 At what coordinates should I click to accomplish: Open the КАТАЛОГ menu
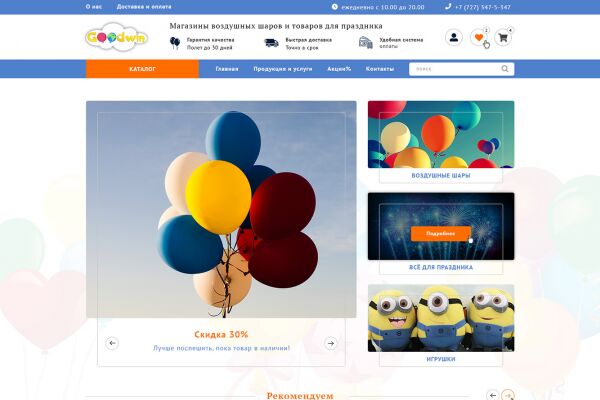pyautogui.click(x=142, y=69)
